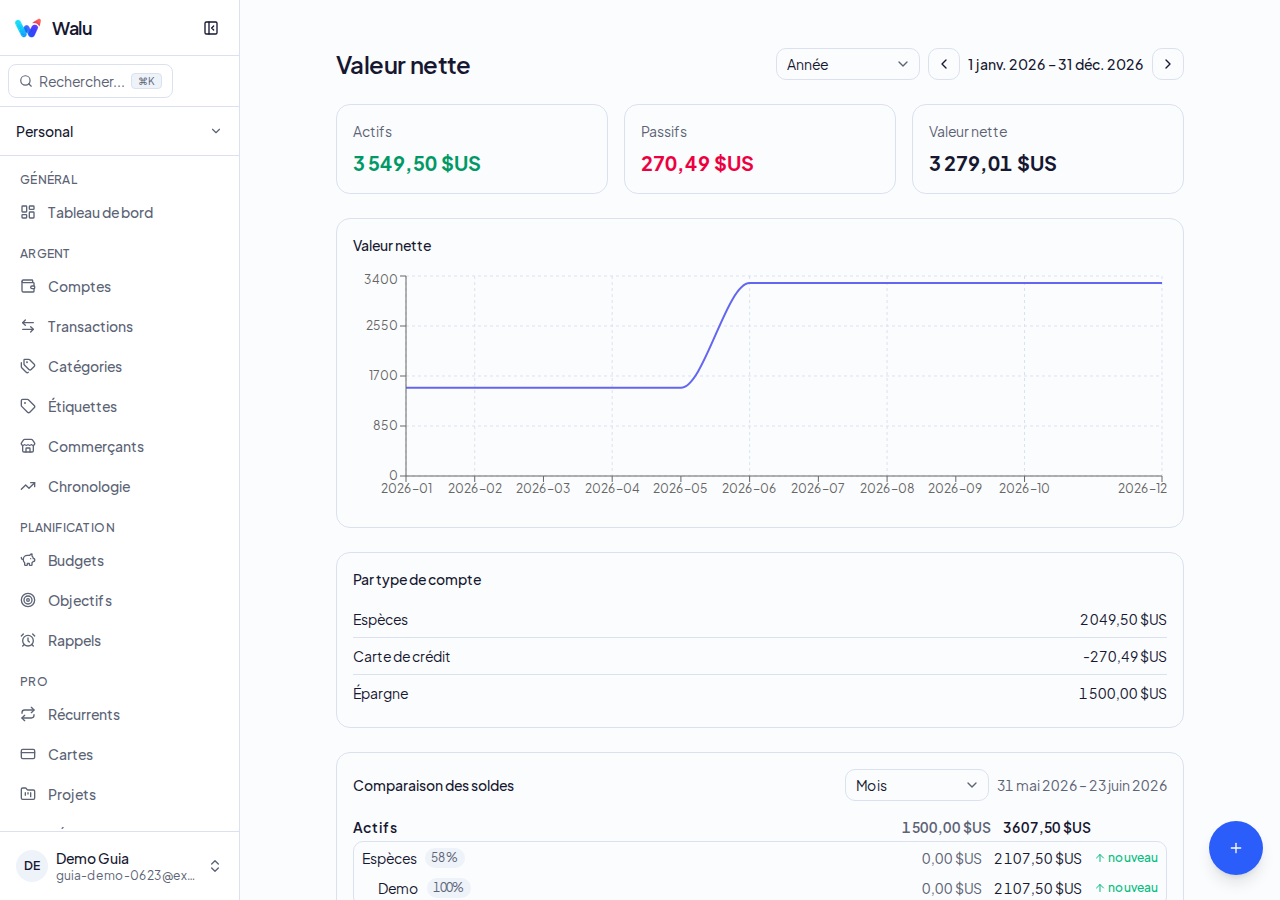Click the Demo account comparison row
Image resolution: width=1280 pixels, height=900 pixels.
[760, 888]
